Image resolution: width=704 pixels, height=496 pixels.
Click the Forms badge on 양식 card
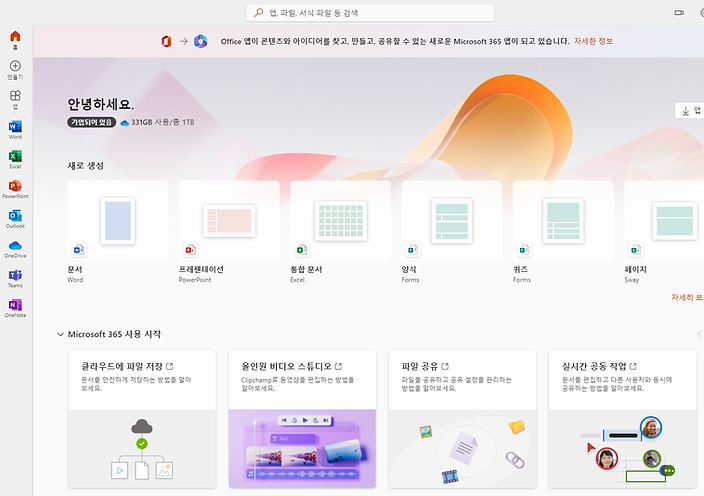point(413,250)
